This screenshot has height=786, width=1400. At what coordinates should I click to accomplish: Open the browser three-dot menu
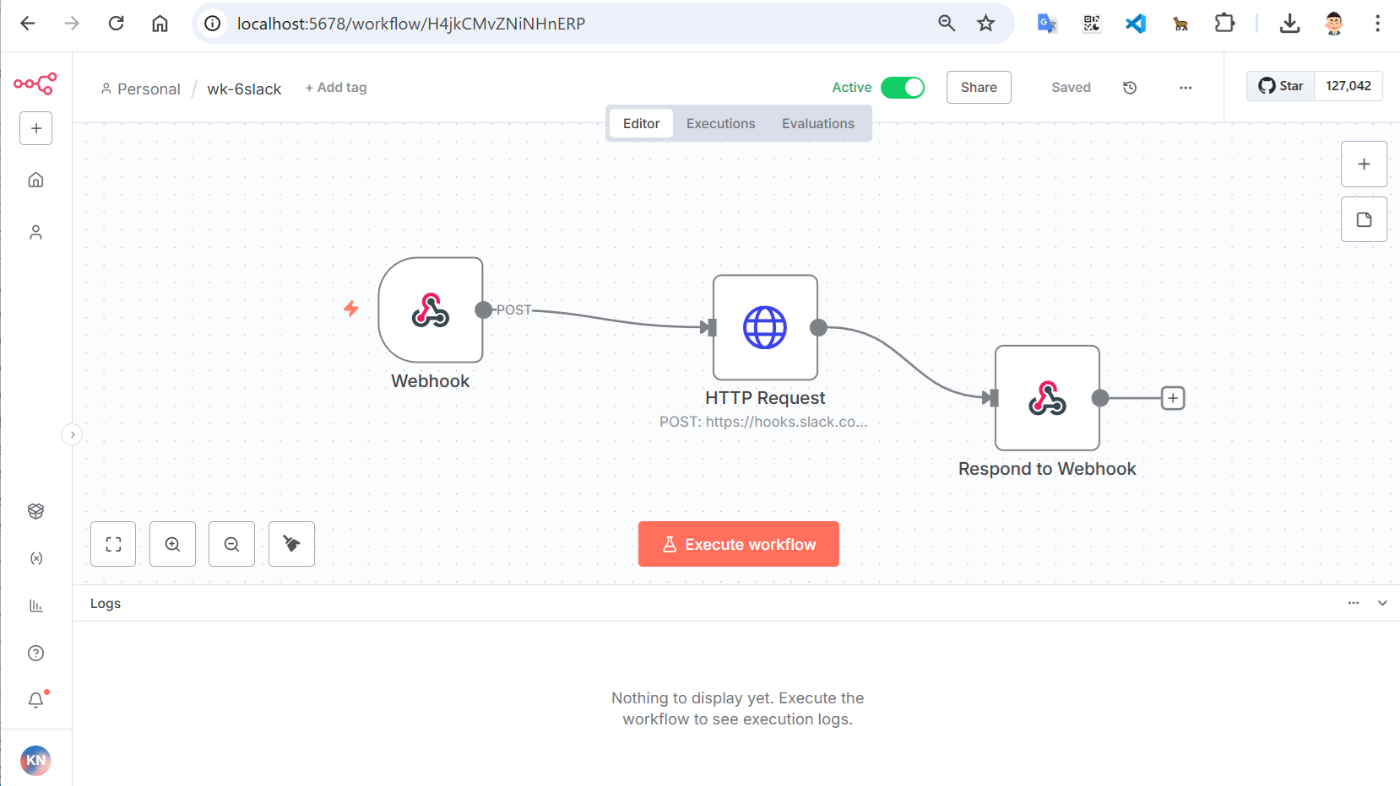click(1378, 23)
